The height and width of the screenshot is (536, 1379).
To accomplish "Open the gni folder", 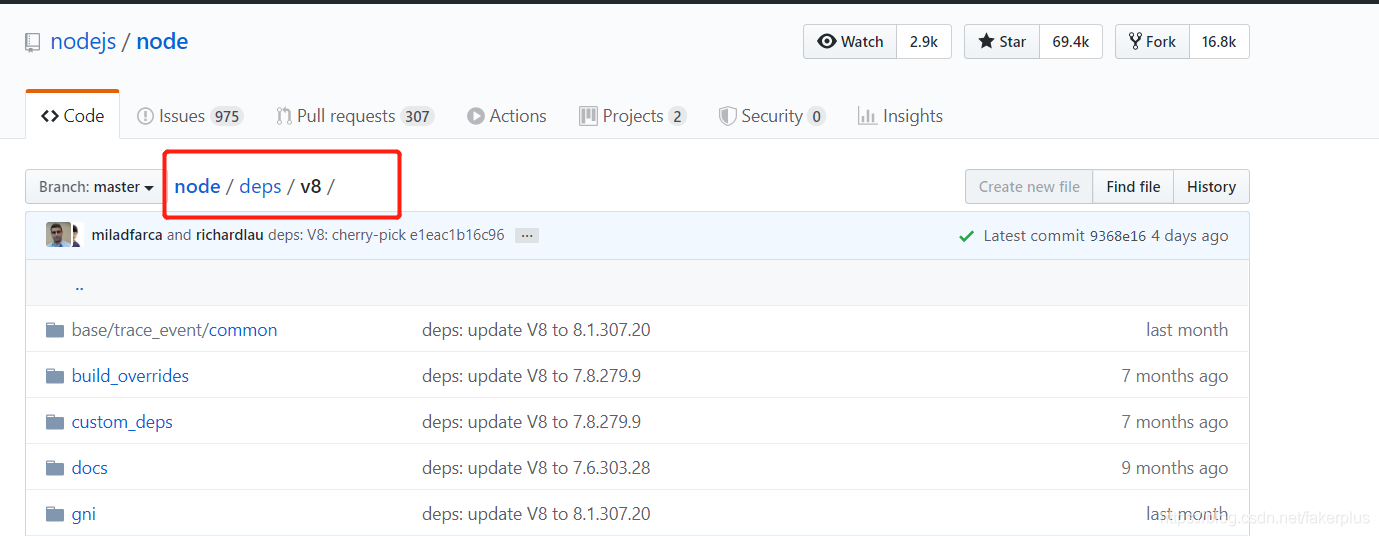I will point(84,514).
